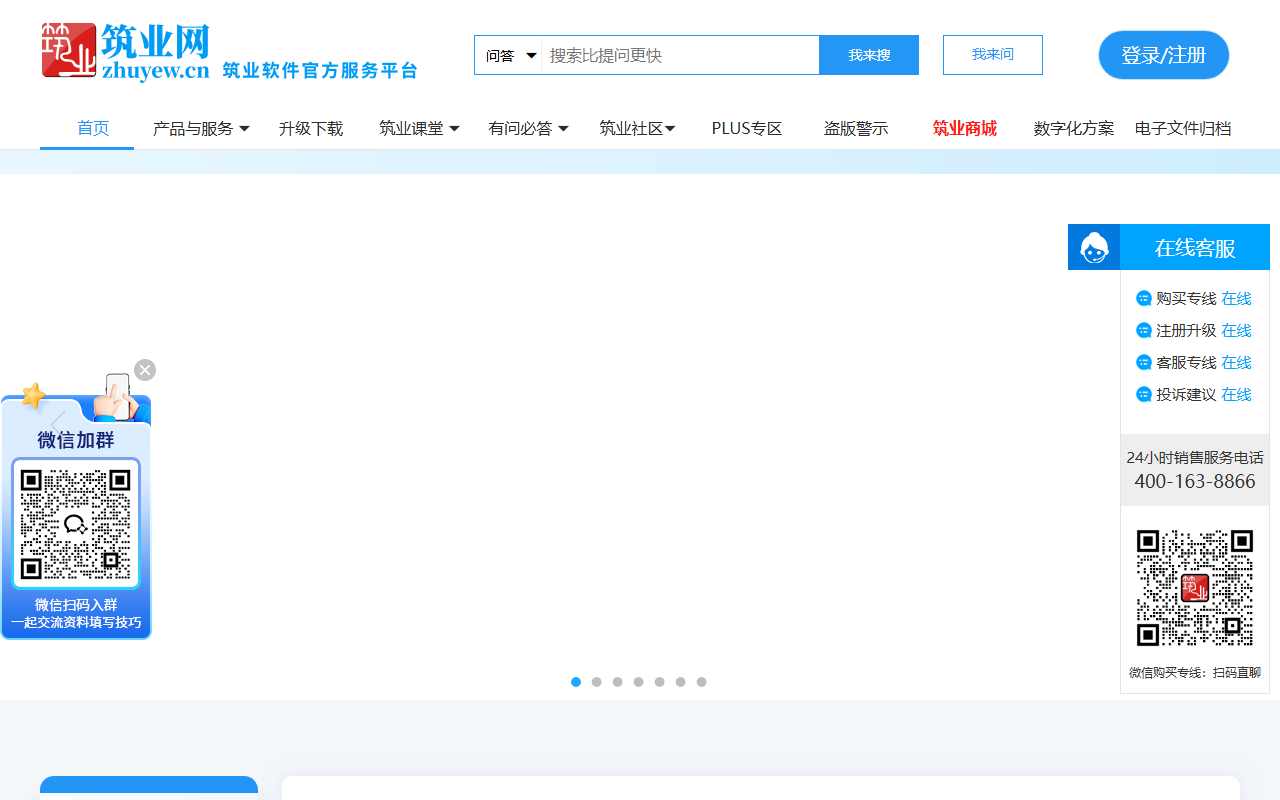Screen dimensions: 1280x800
Task: Focus the 搜索比提问更快 search field
Action: point(680,55)
